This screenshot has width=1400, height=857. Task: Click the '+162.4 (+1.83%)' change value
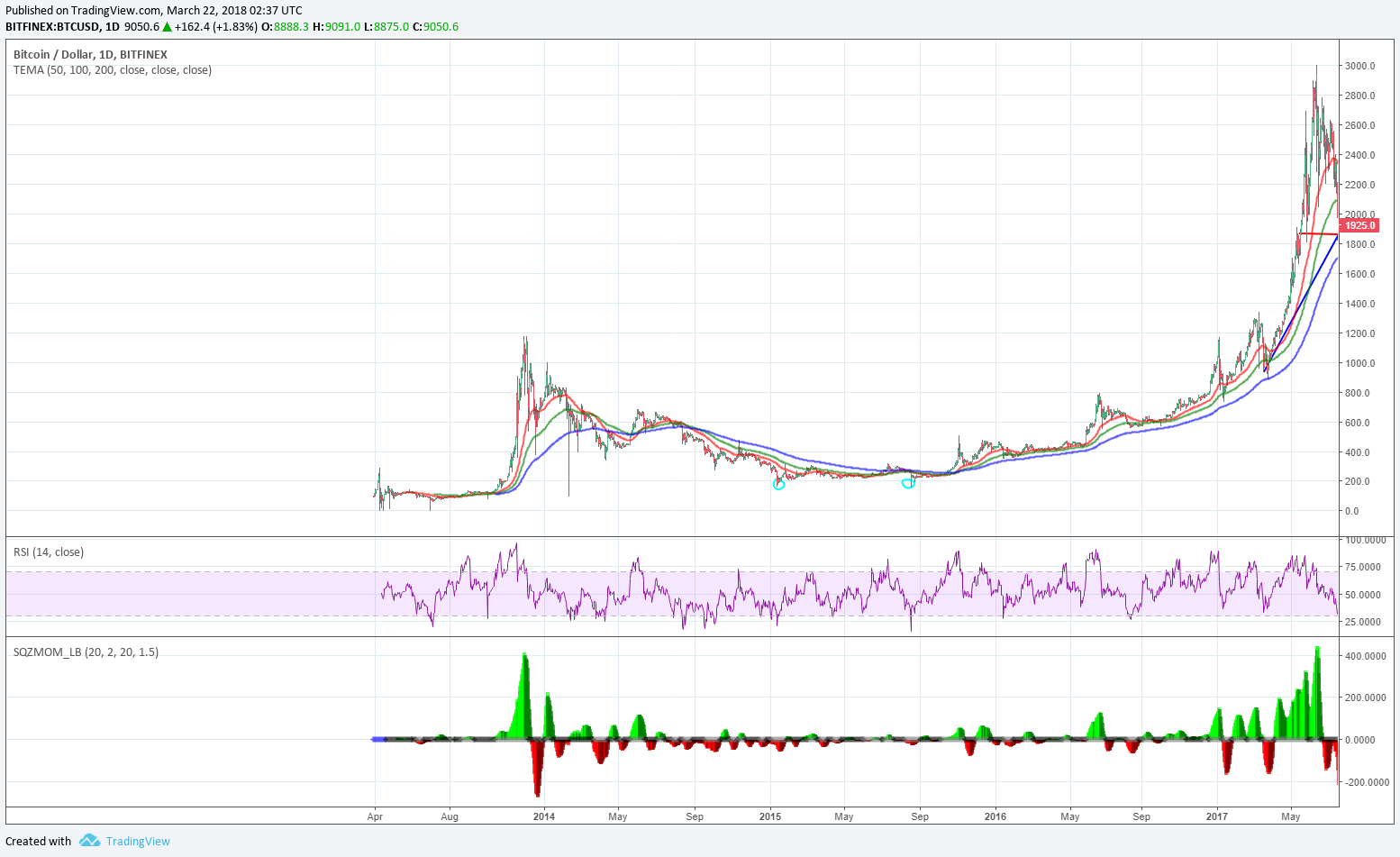(216, 26)
